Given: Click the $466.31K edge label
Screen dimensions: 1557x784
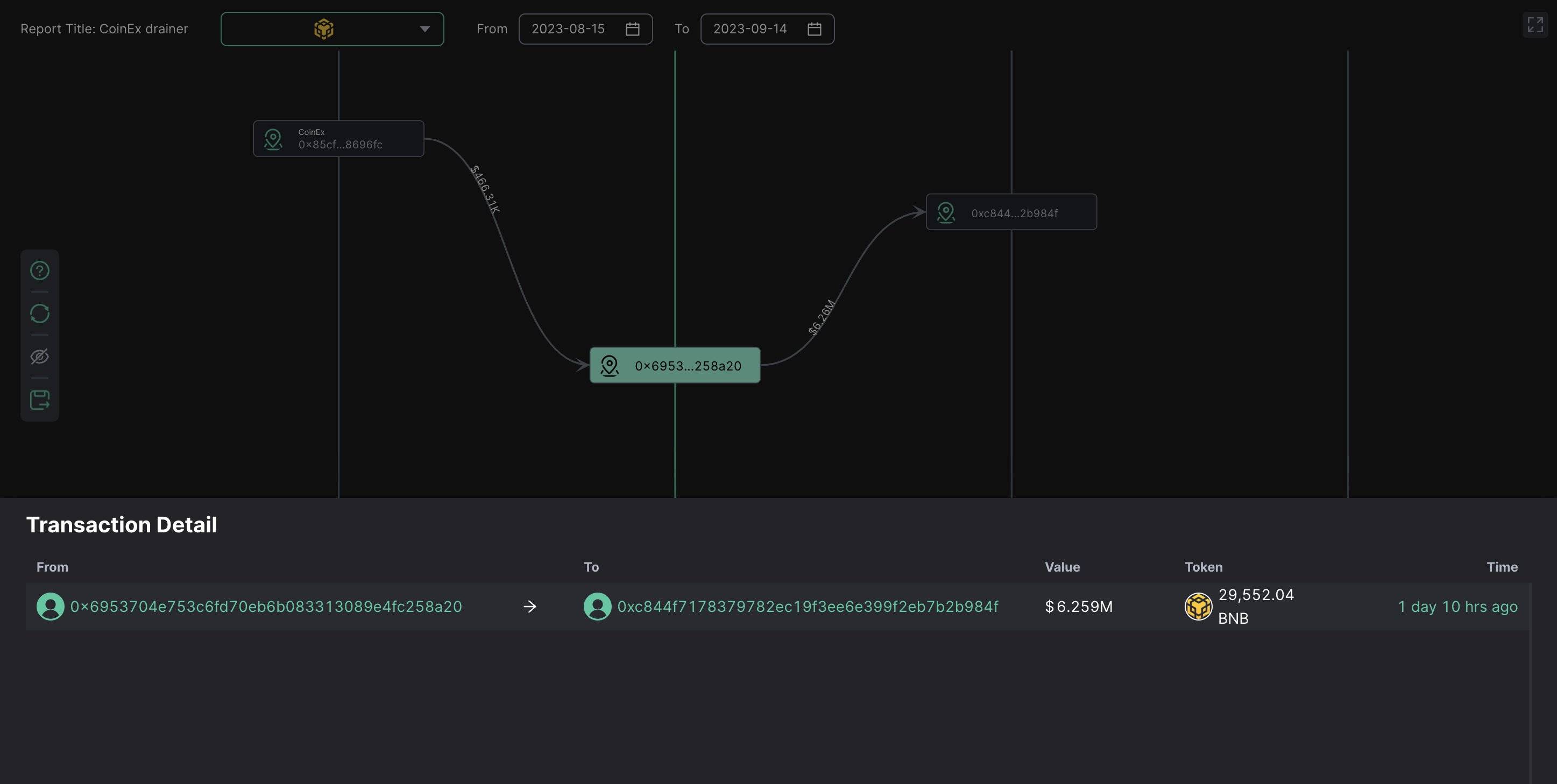Looking at the screenshot, I should tap(485, 190).
